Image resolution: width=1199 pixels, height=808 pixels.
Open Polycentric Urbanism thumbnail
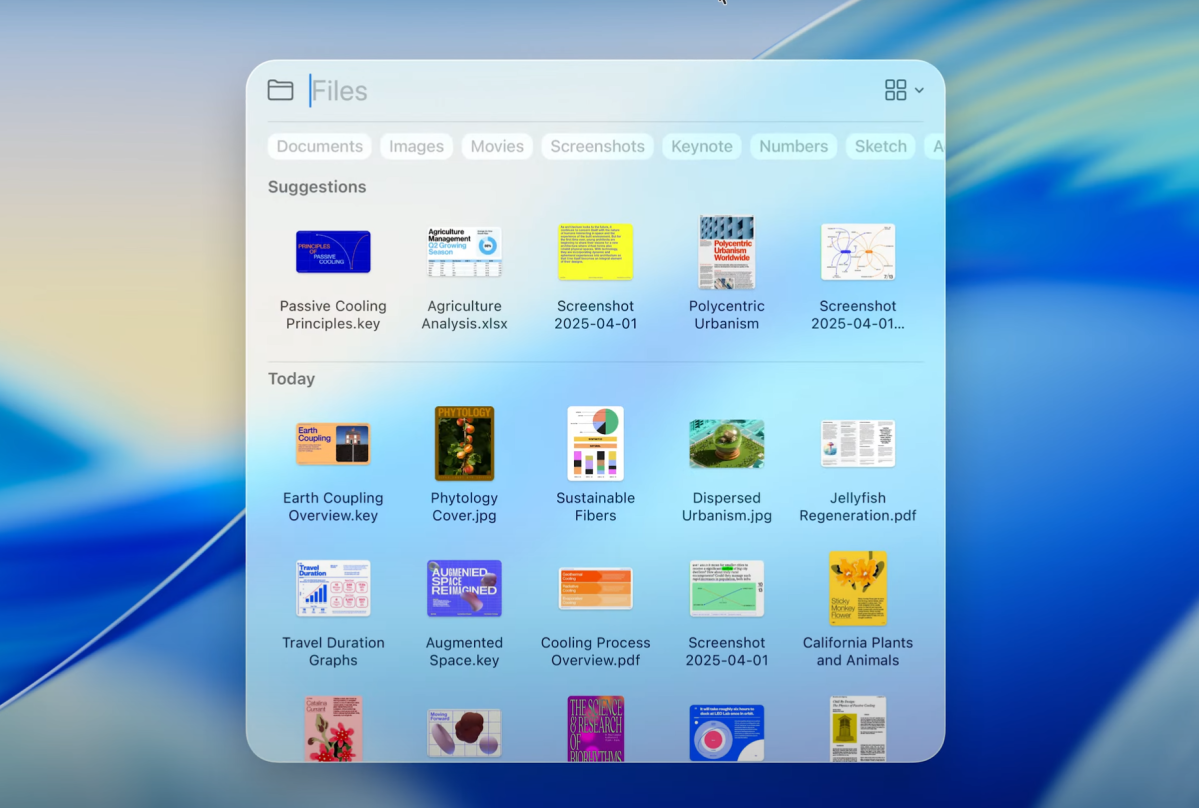coord(726,251)
